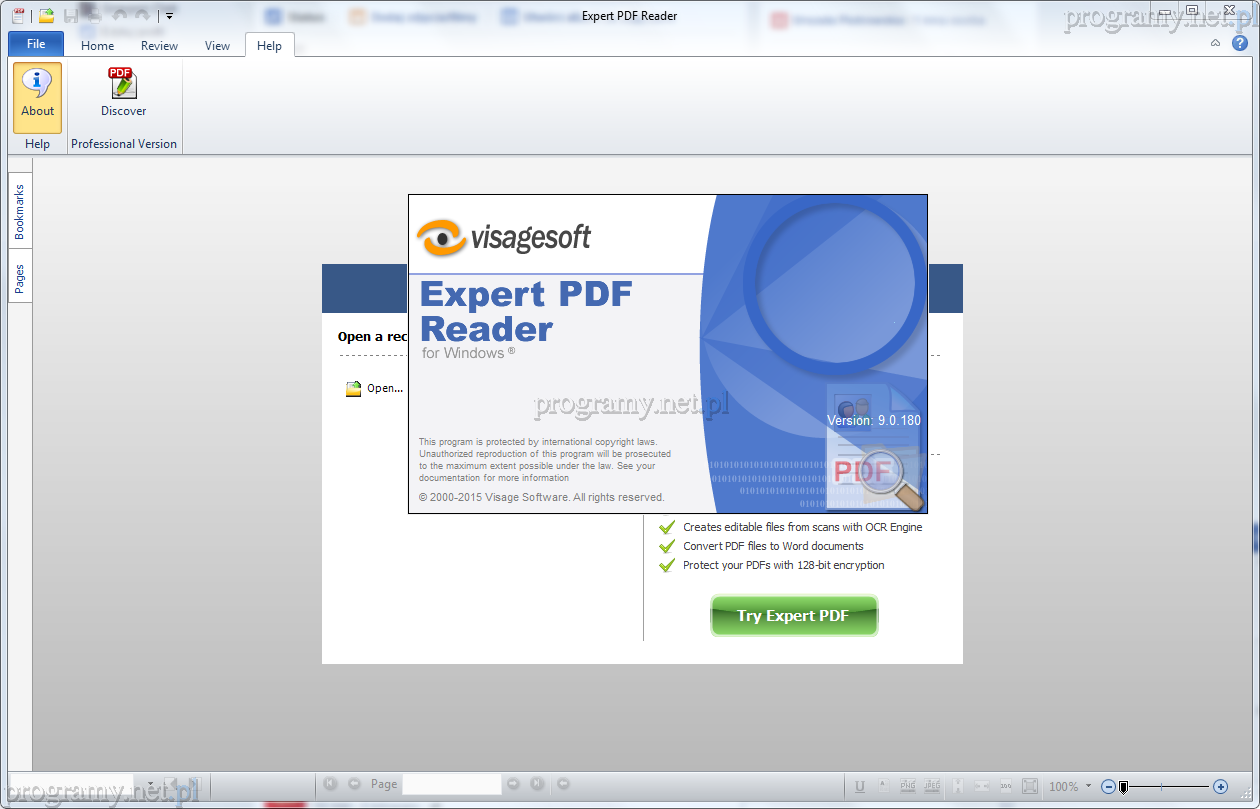Switch to the Home tab

point(97,45)
